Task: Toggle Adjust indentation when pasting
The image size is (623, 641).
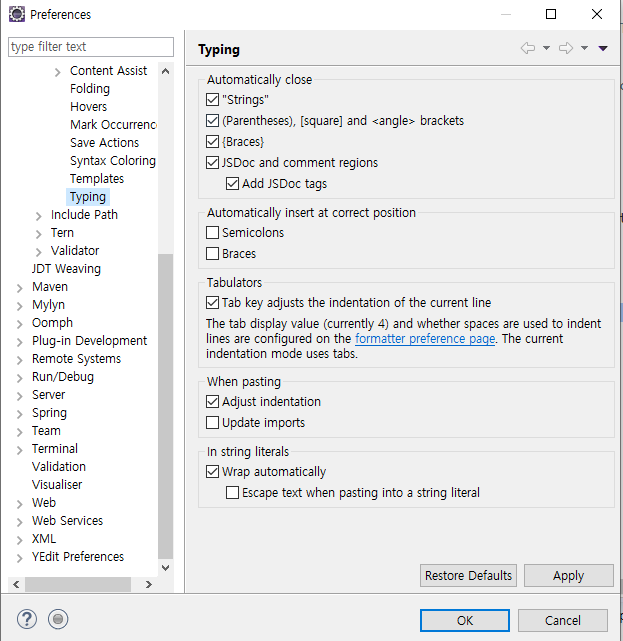Action: [212, 401]
